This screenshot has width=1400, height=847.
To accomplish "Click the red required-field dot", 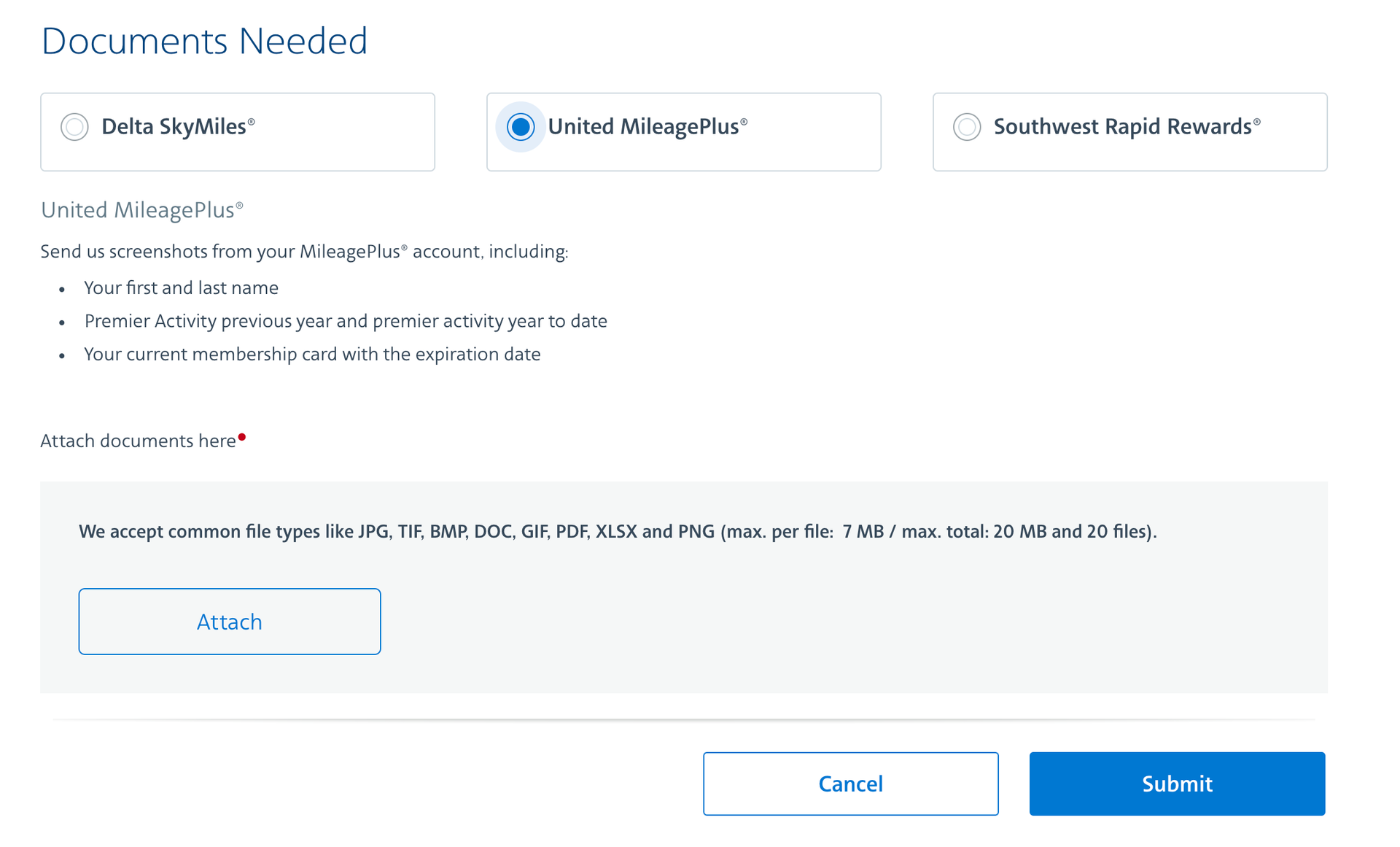I will pyautogui.click(x=242, y=437).
